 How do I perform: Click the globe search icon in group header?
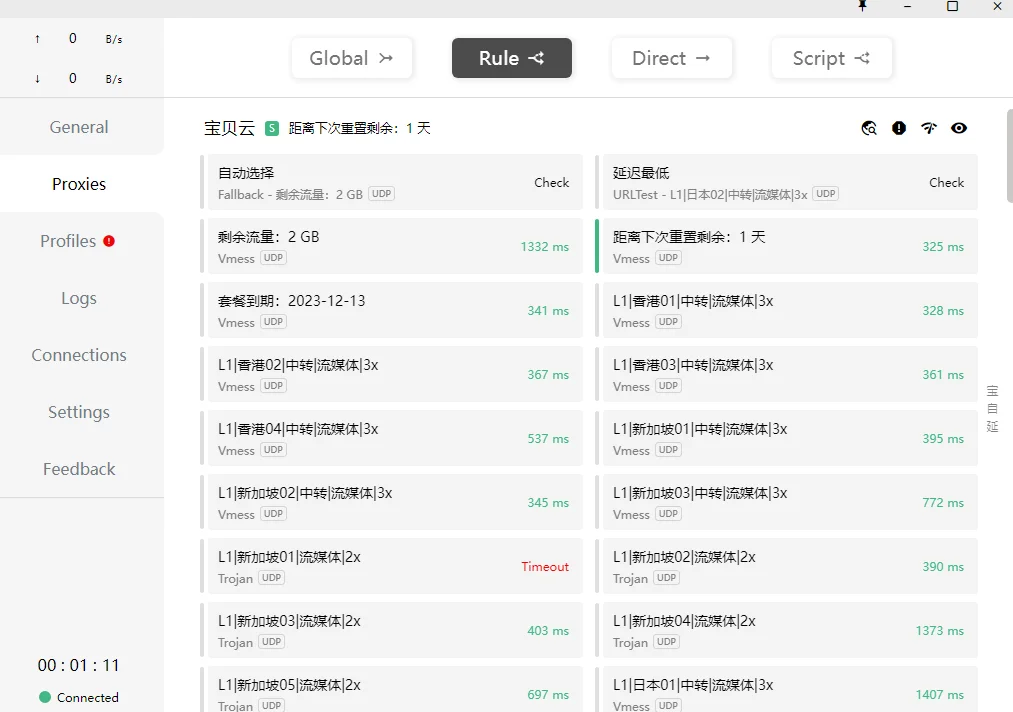point(869,128)
